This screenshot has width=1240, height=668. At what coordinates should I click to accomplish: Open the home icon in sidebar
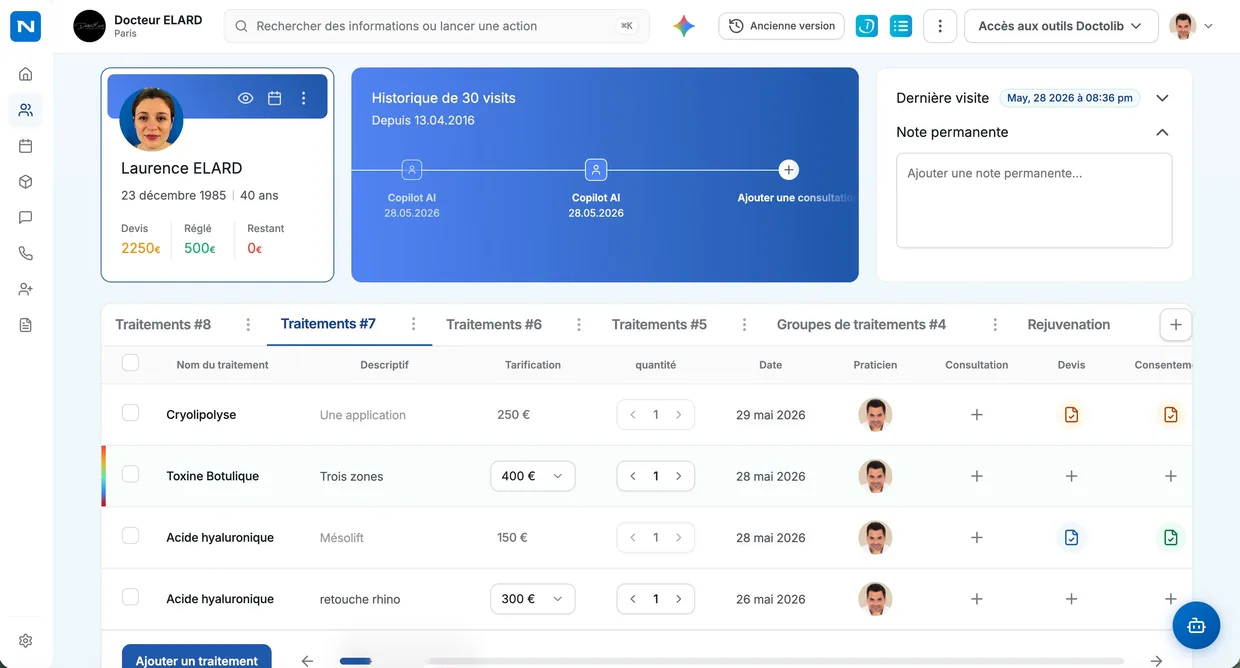(26, 74)
